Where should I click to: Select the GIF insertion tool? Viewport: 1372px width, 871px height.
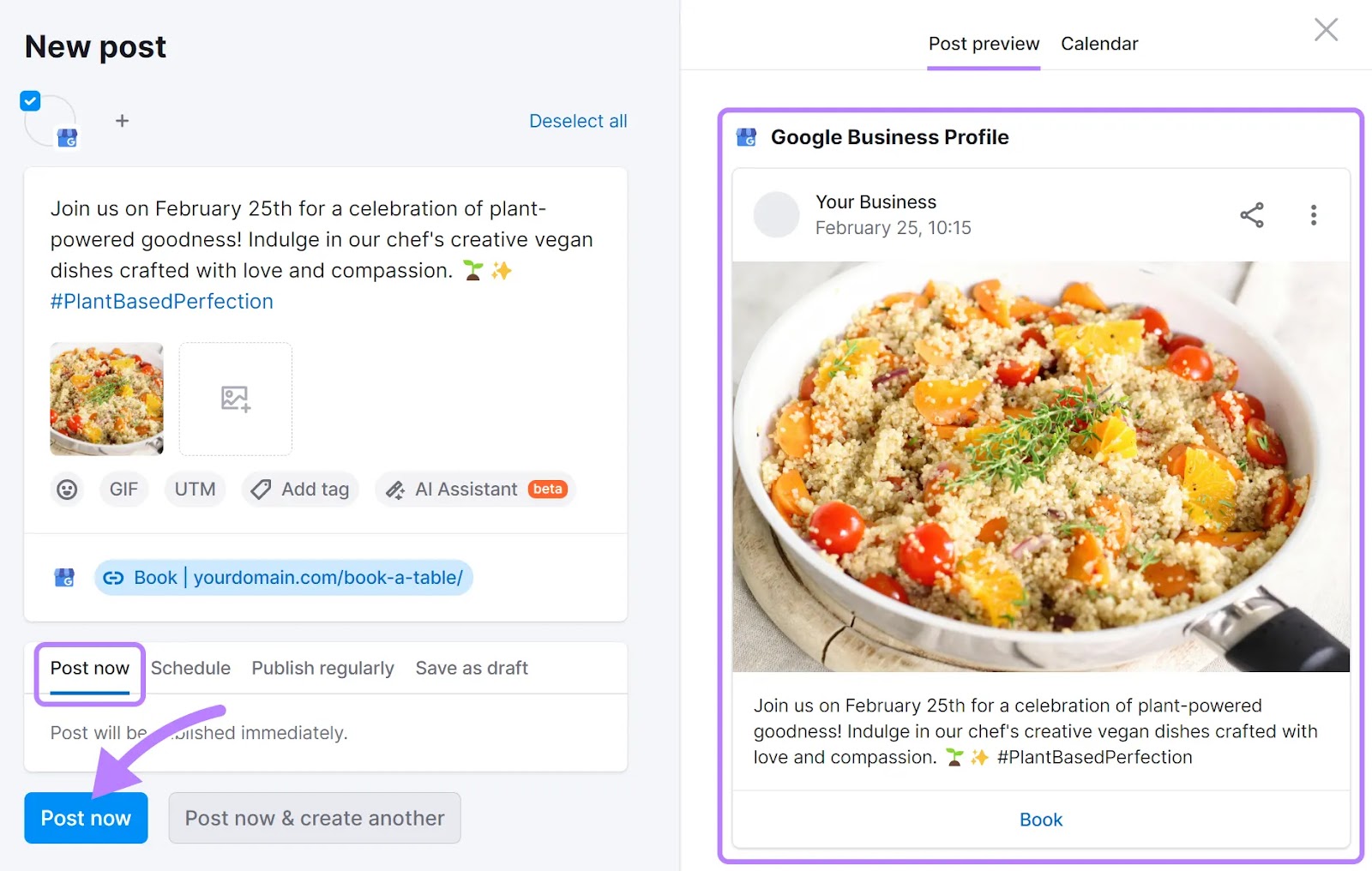[x=123, y=489]
